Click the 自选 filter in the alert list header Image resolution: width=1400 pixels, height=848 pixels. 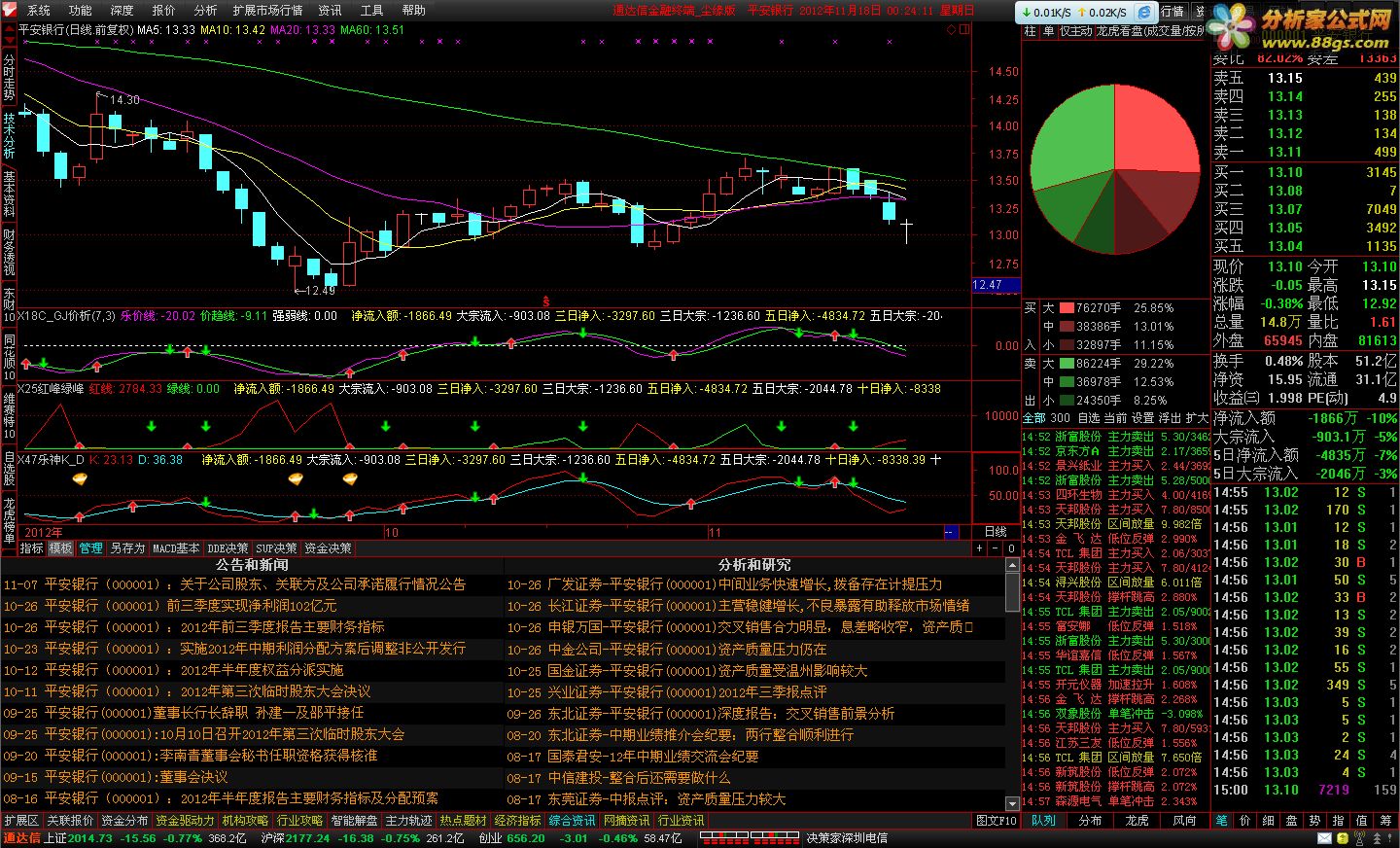coord(1088,418)
